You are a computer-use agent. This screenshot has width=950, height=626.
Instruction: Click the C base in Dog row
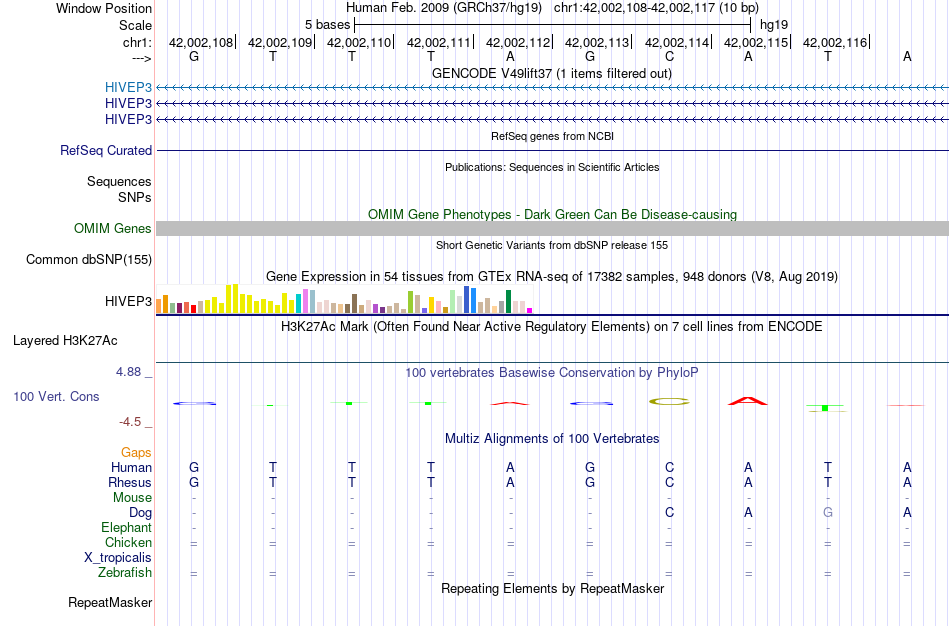(669, 512)
